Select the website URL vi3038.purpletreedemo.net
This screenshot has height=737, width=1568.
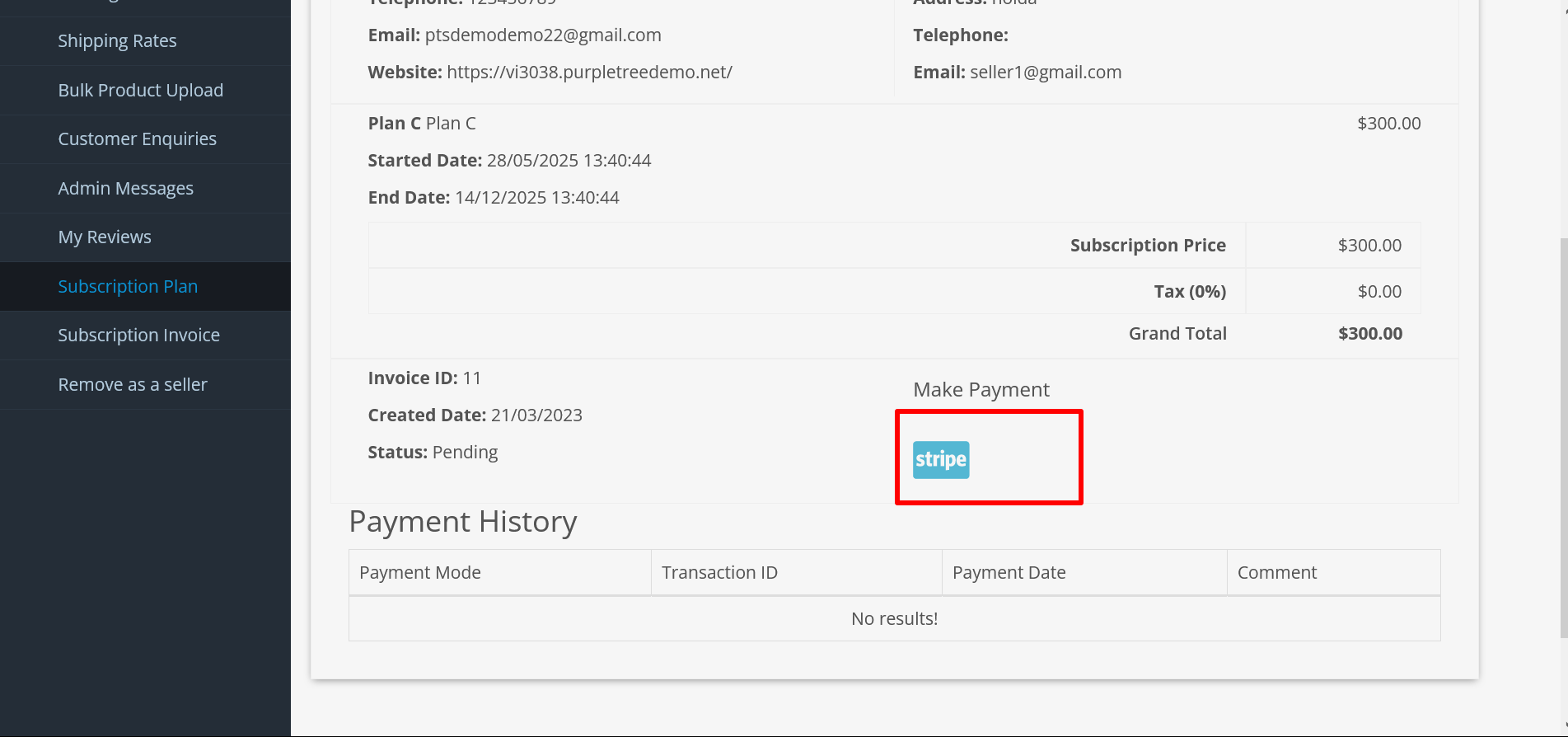click(590, 72)
